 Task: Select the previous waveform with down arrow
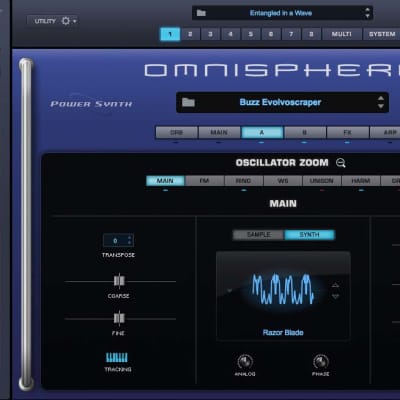pyautogui.click(x=335, y=296)
